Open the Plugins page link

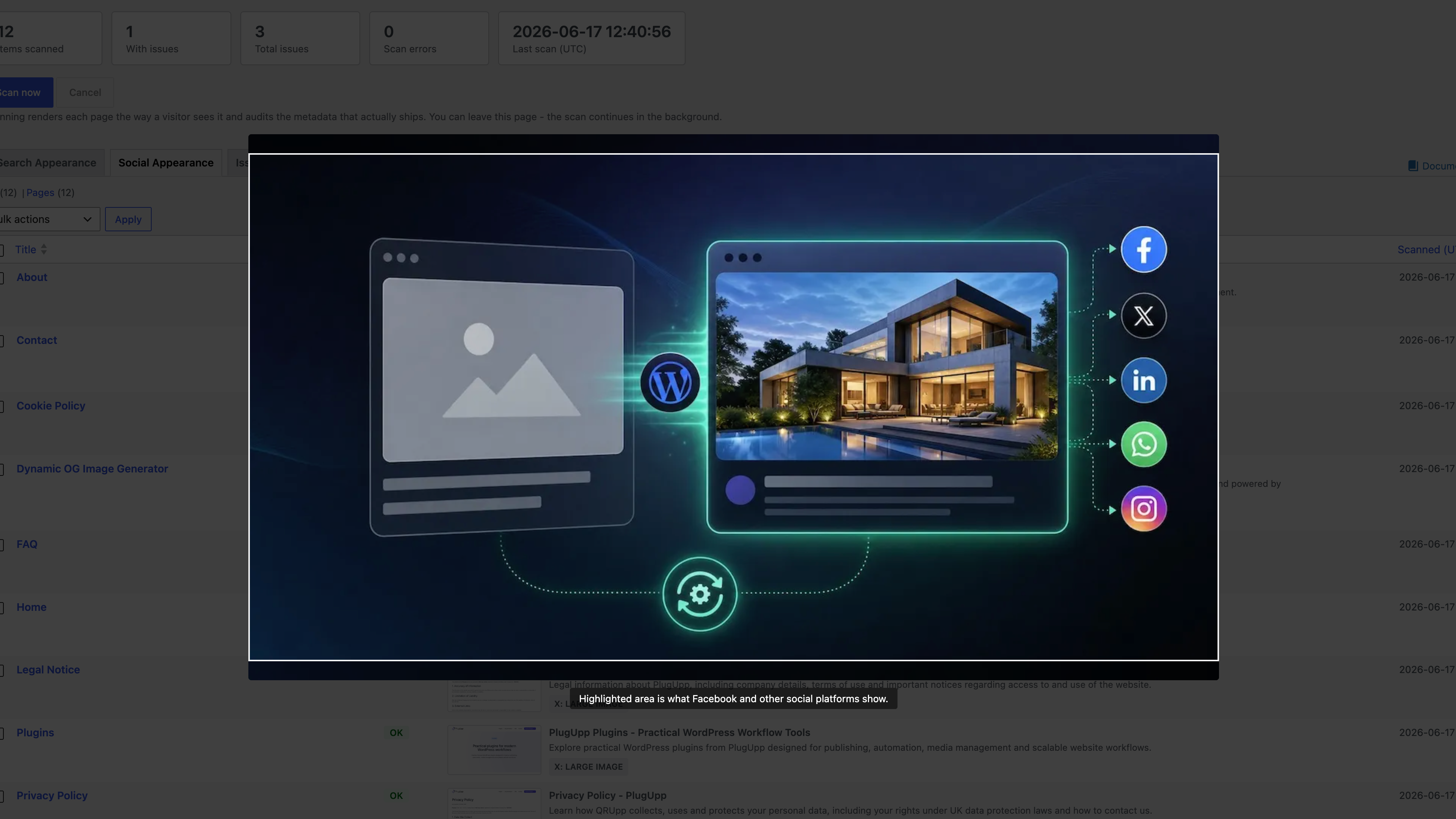35,733
